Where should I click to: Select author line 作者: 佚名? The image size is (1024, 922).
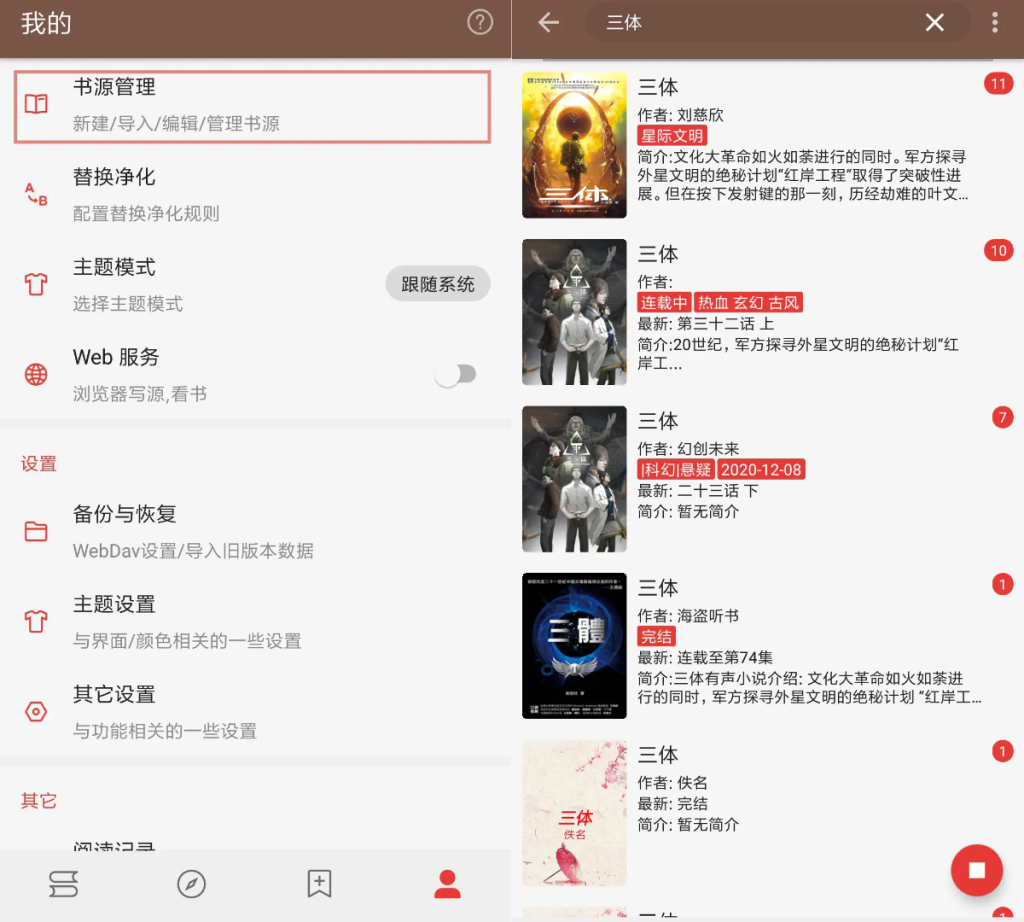[673, 783]
